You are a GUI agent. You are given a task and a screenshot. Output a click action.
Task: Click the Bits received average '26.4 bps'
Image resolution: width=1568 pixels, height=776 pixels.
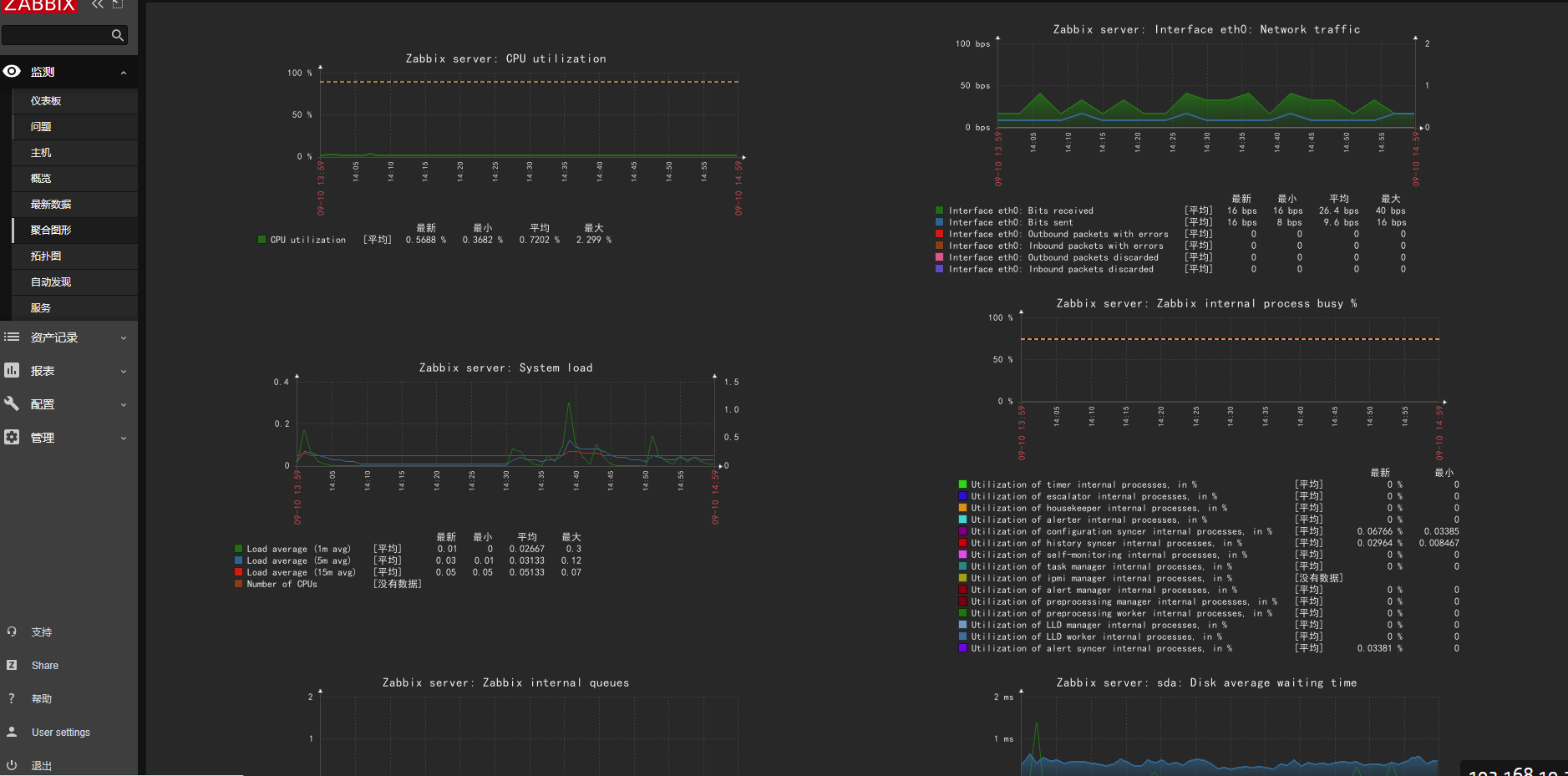tap(1339, 210)
